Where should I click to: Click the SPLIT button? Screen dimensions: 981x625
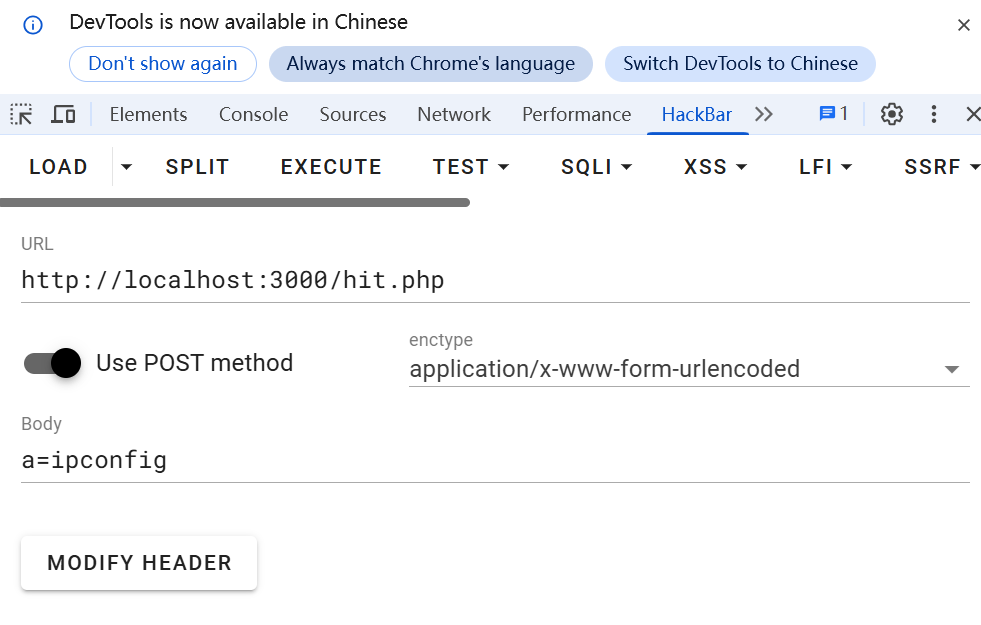197,167
